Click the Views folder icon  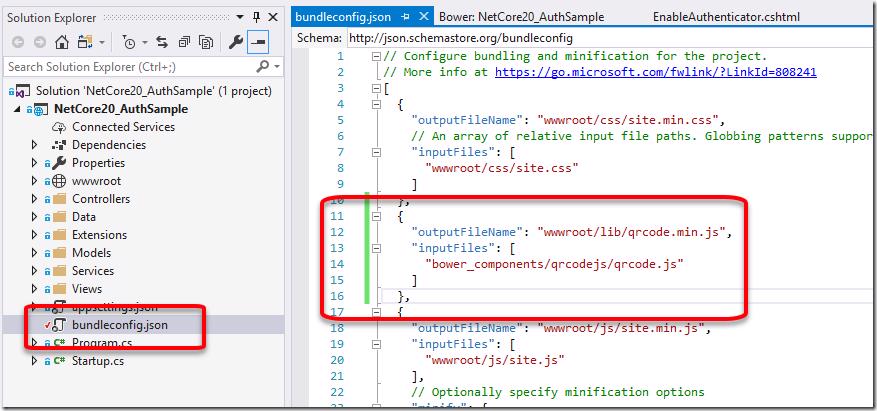(59, 289)
